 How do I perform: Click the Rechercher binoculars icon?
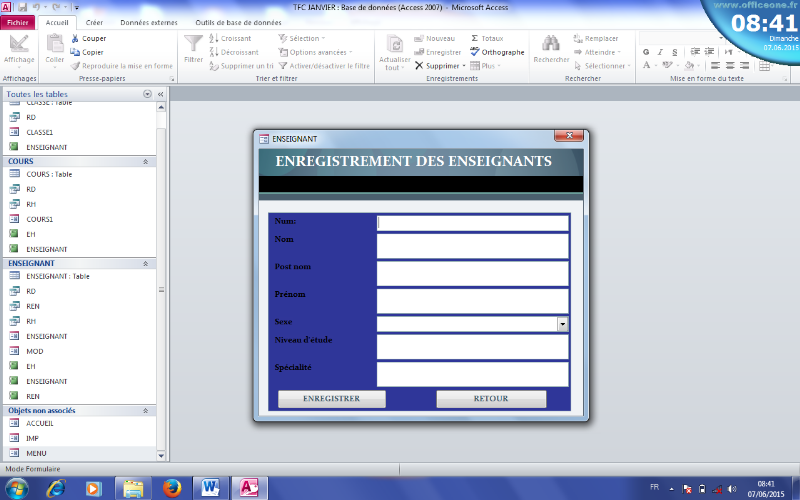pos(550,43)
